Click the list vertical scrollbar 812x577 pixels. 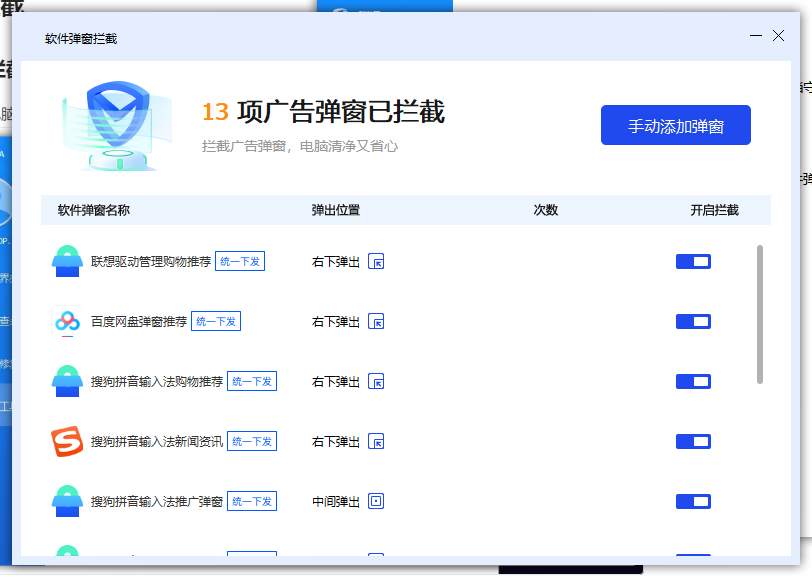[760, 314]
